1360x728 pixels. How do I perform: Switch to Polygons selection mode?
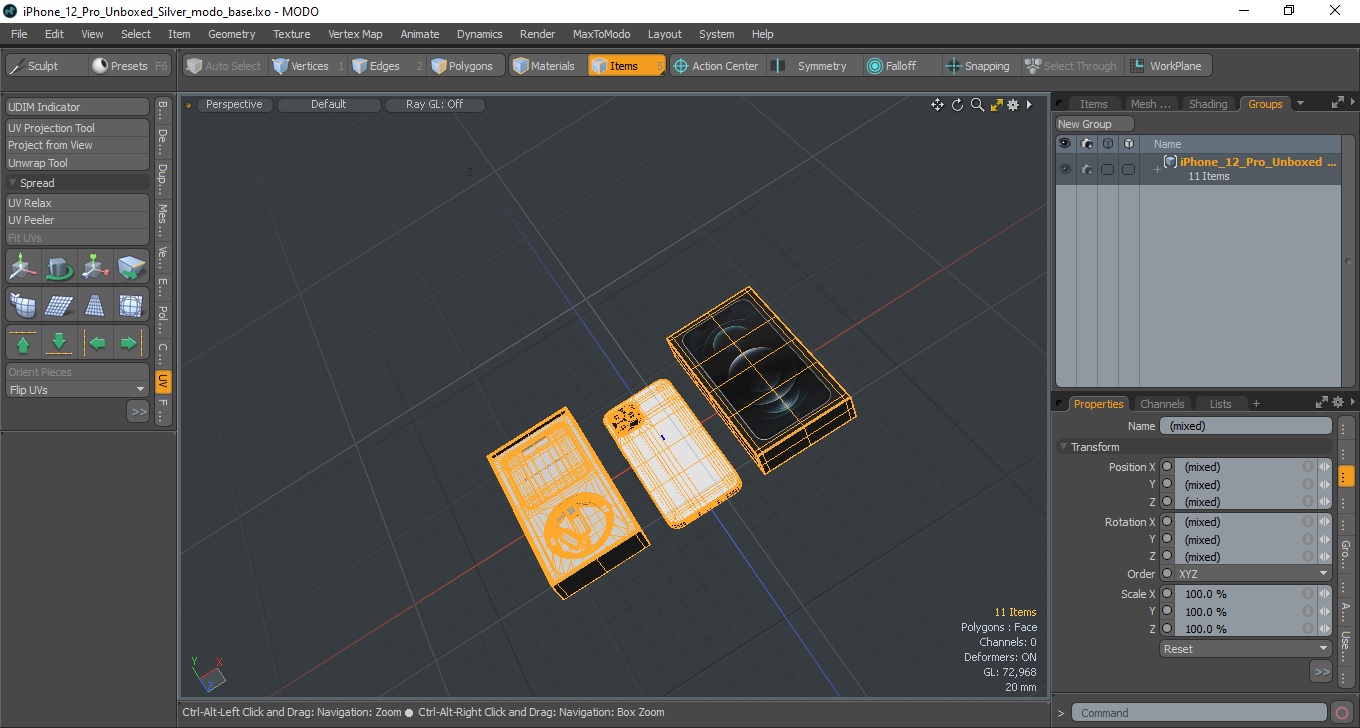(x=463, y=66)
